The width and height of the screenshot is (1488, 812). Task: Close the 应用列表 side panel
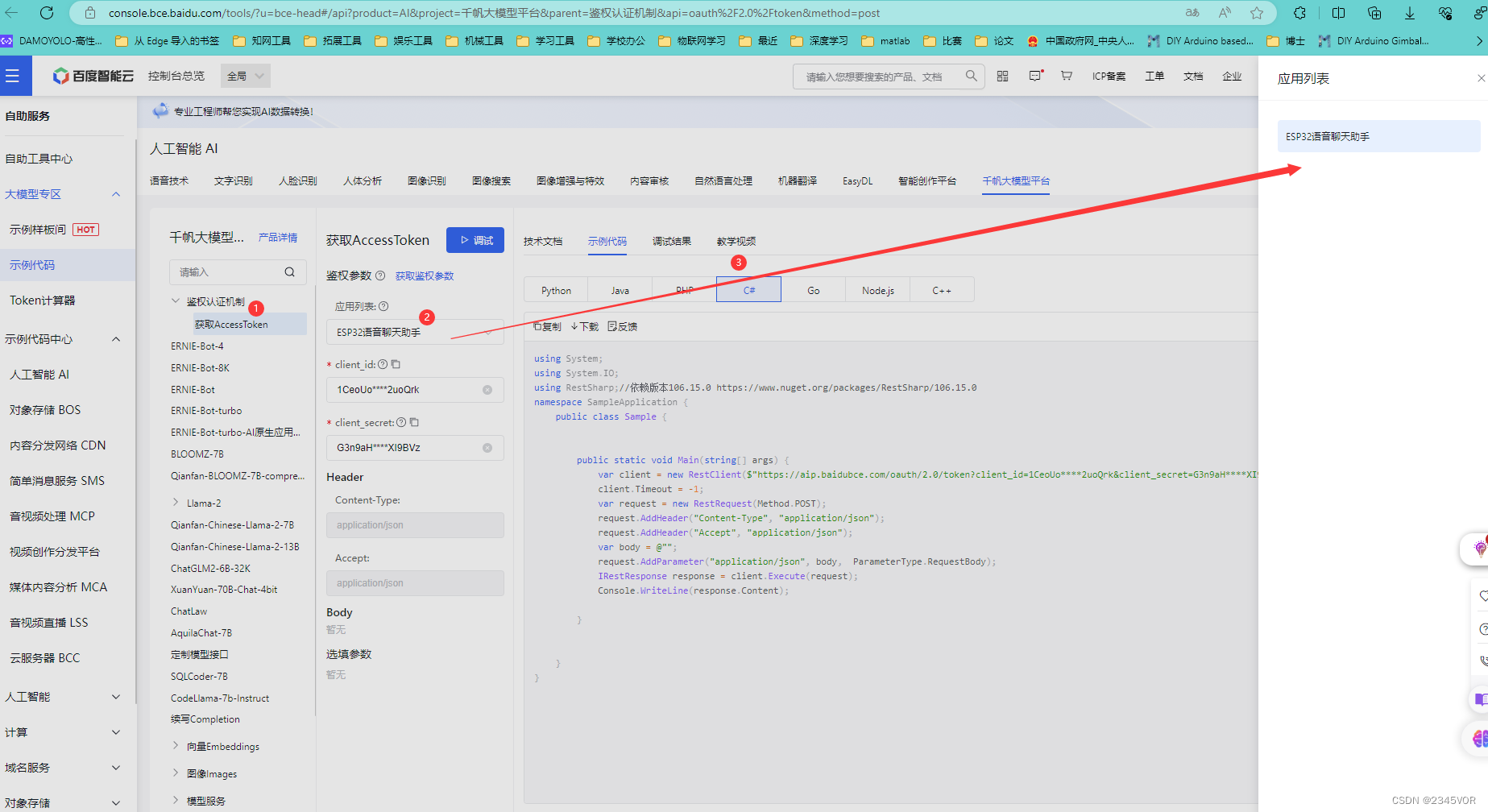pyautogui.click(x=1481, y=78)
